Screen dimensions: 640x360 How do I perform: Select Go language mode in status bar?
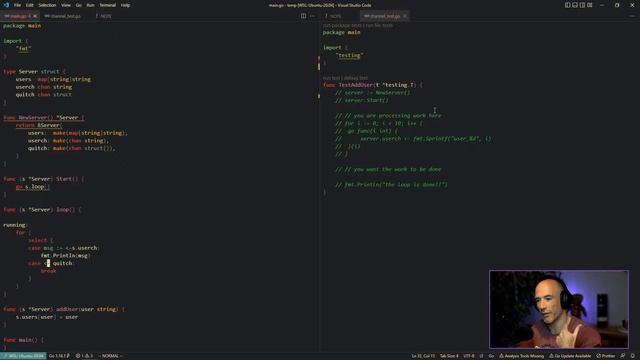(x=491, y=356)
